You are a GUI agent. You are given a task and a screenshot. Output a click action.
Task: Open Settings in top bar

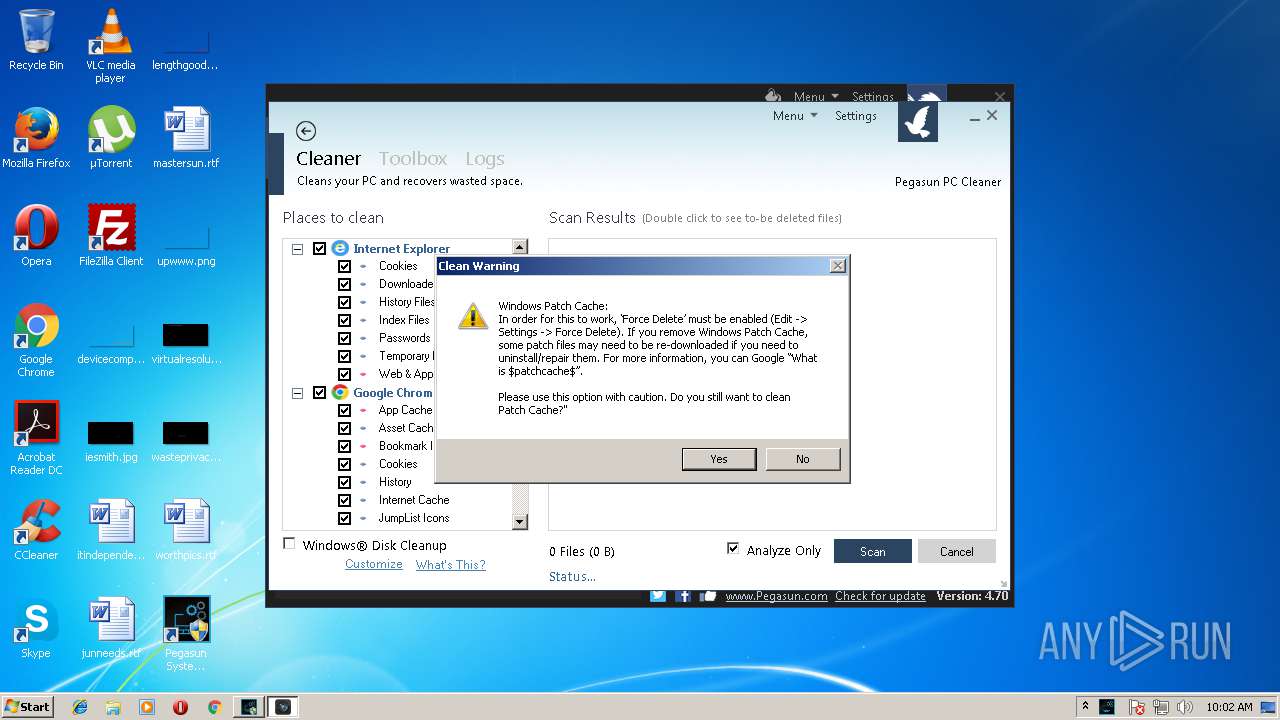click(856, 116)
